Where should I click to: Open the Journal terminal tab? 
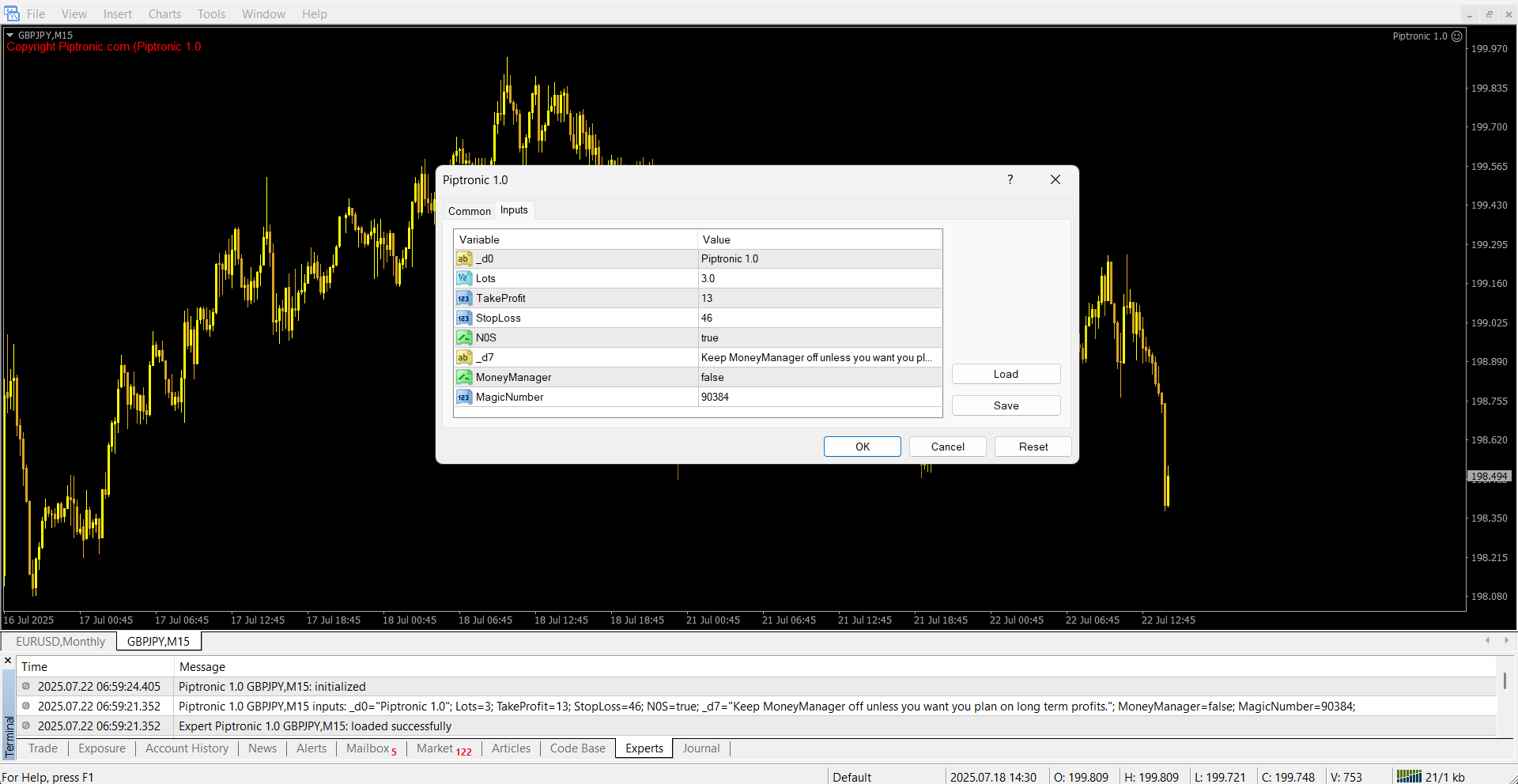point(701,748)
